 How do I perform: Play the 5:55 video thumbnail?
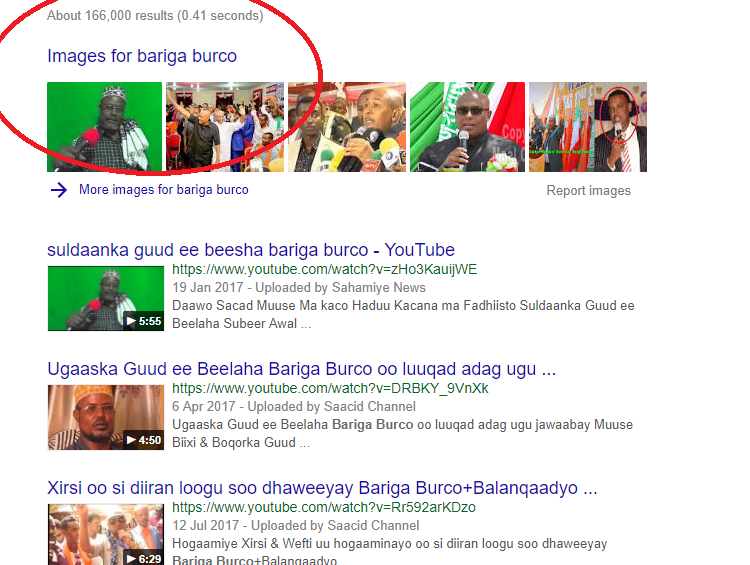[106, 298]
